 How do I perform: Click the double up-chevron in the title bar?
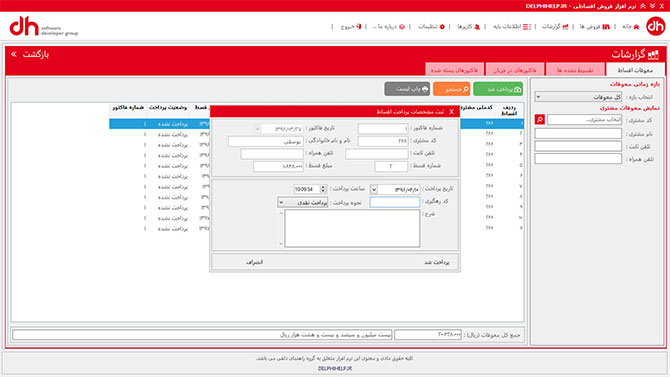point(643,6)
